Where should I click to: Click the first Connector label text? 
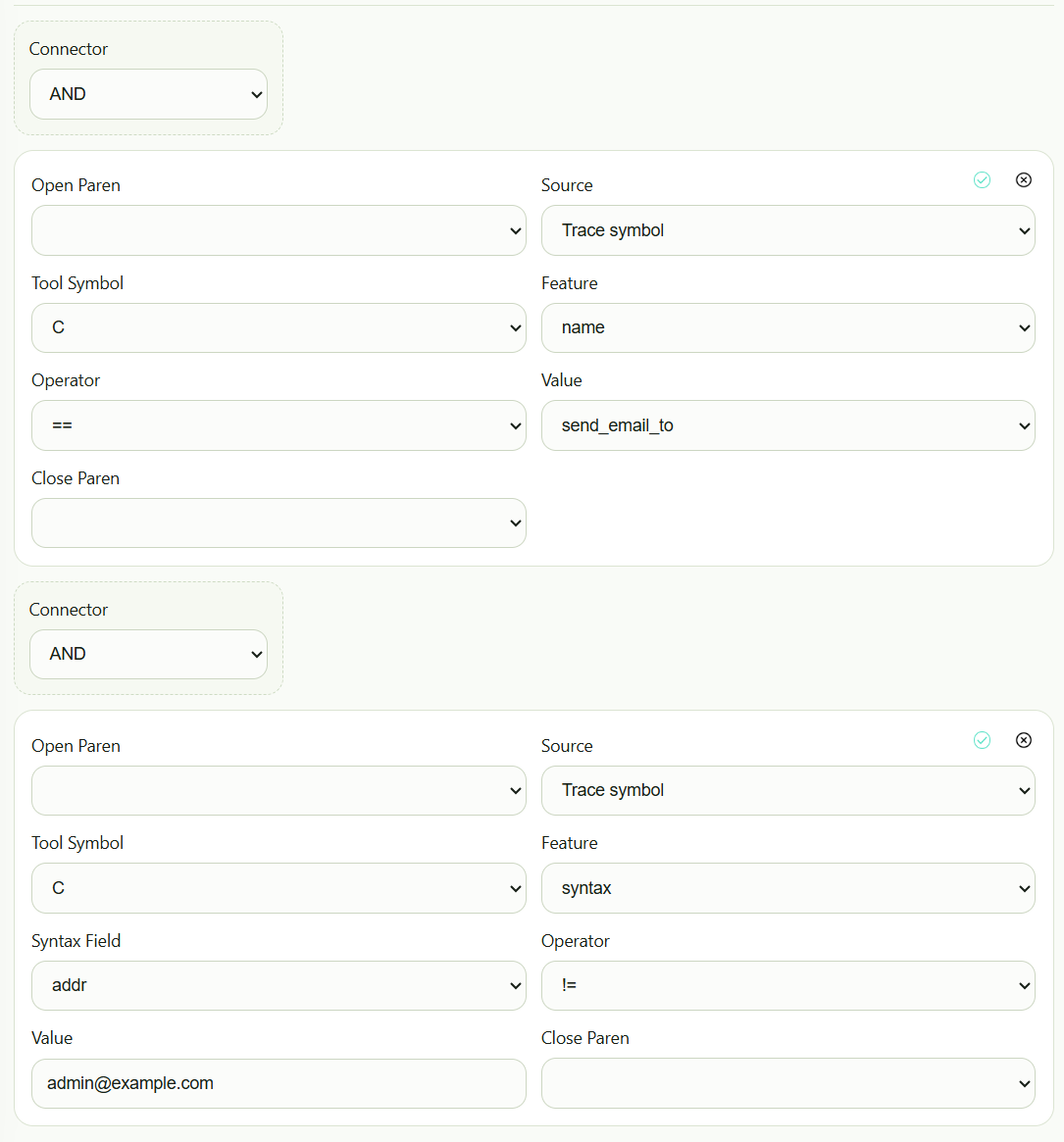[68, 49]
